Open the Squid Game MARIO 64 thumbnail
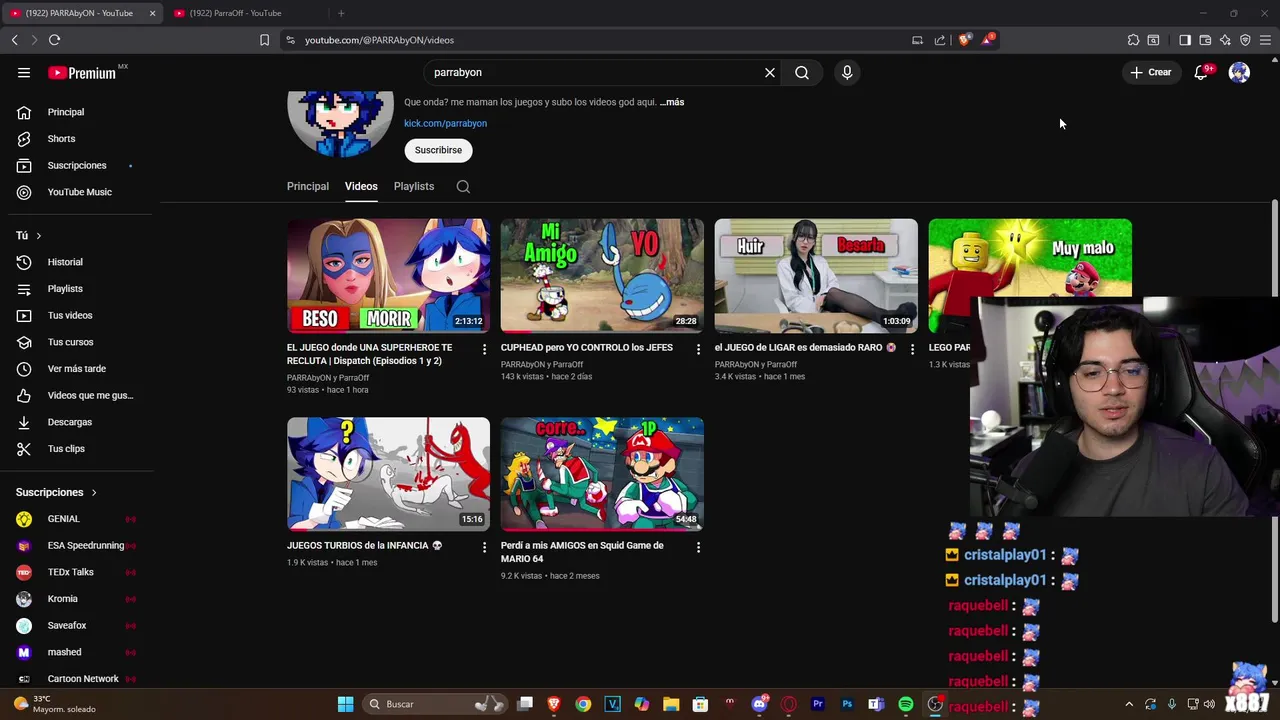The width and height of the screenshot is (1280, 720). (602, 474)
